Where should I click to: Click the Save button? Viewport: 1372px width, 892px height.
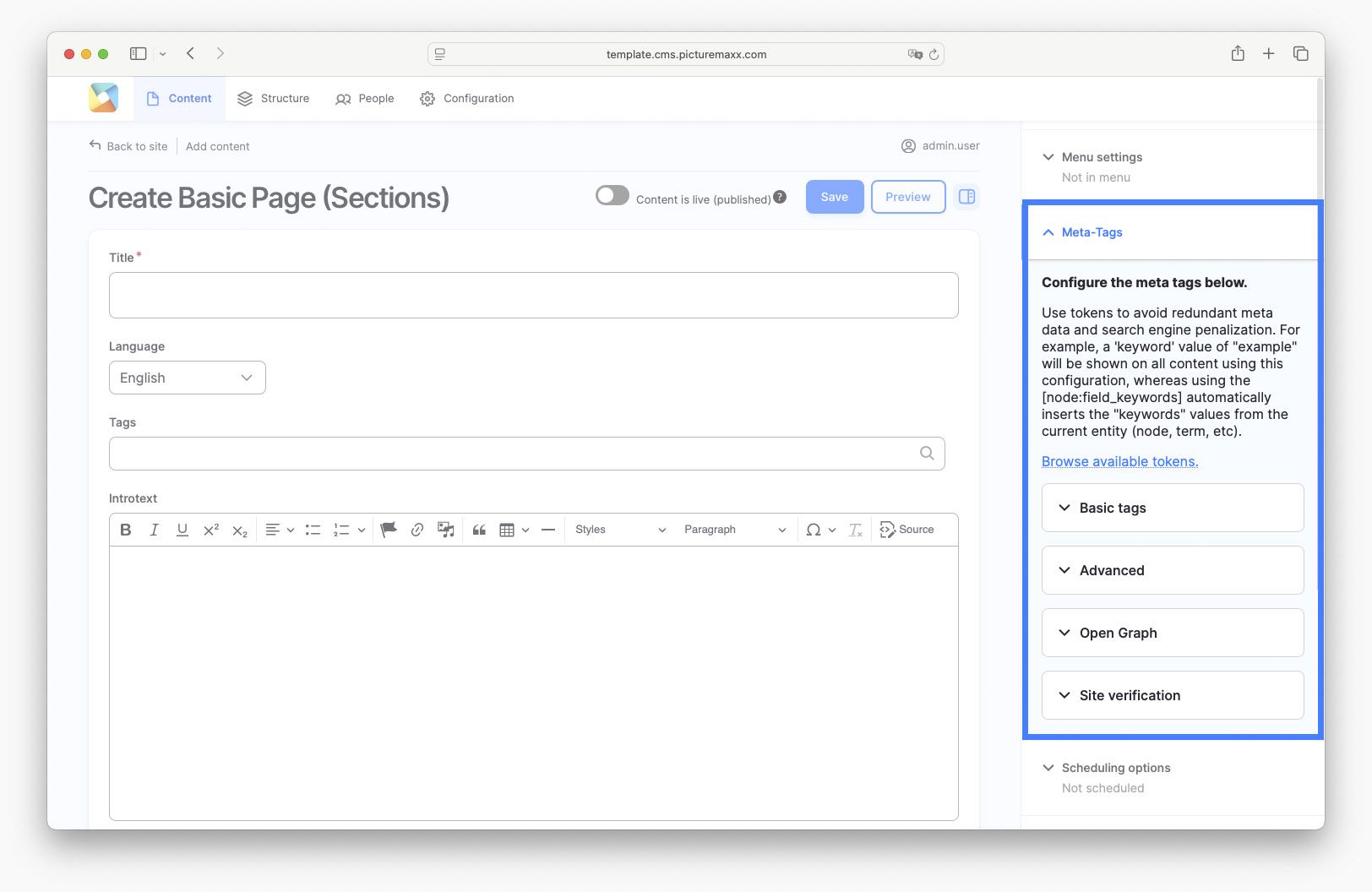(834, 197)
